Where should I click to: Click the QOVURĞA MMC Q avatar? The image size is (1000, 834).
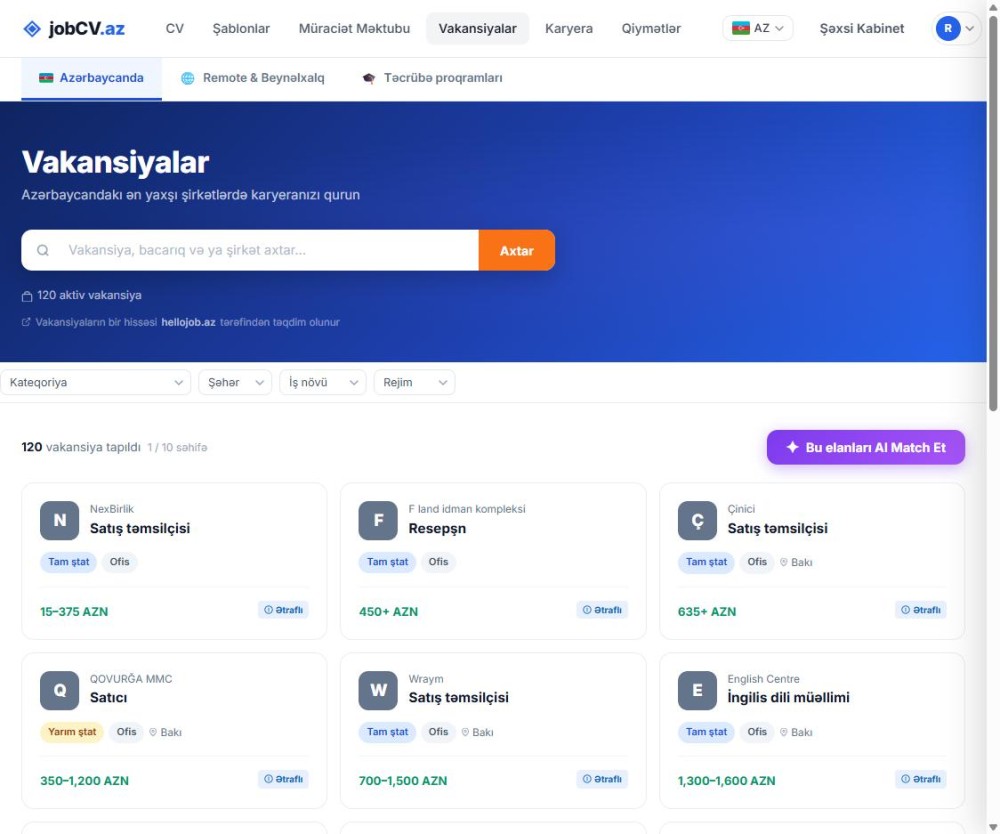point(59,691)
